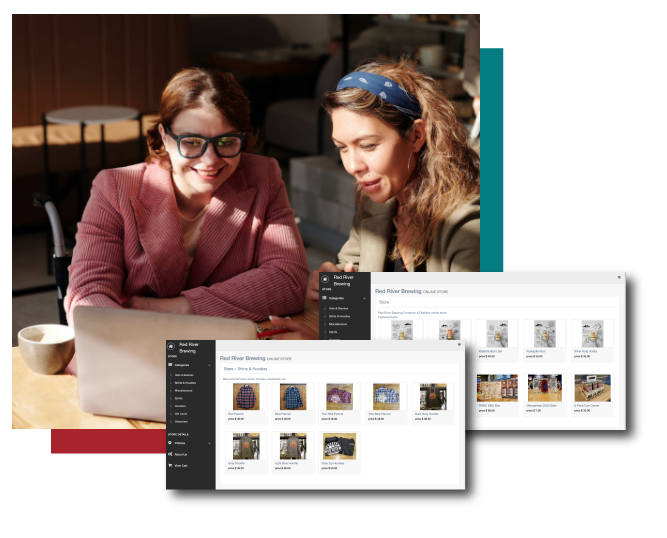Image resolution: width=667 pixels, height=538 pixels.
Task: Click About Us label in front window sidebar
Action: 181,454
